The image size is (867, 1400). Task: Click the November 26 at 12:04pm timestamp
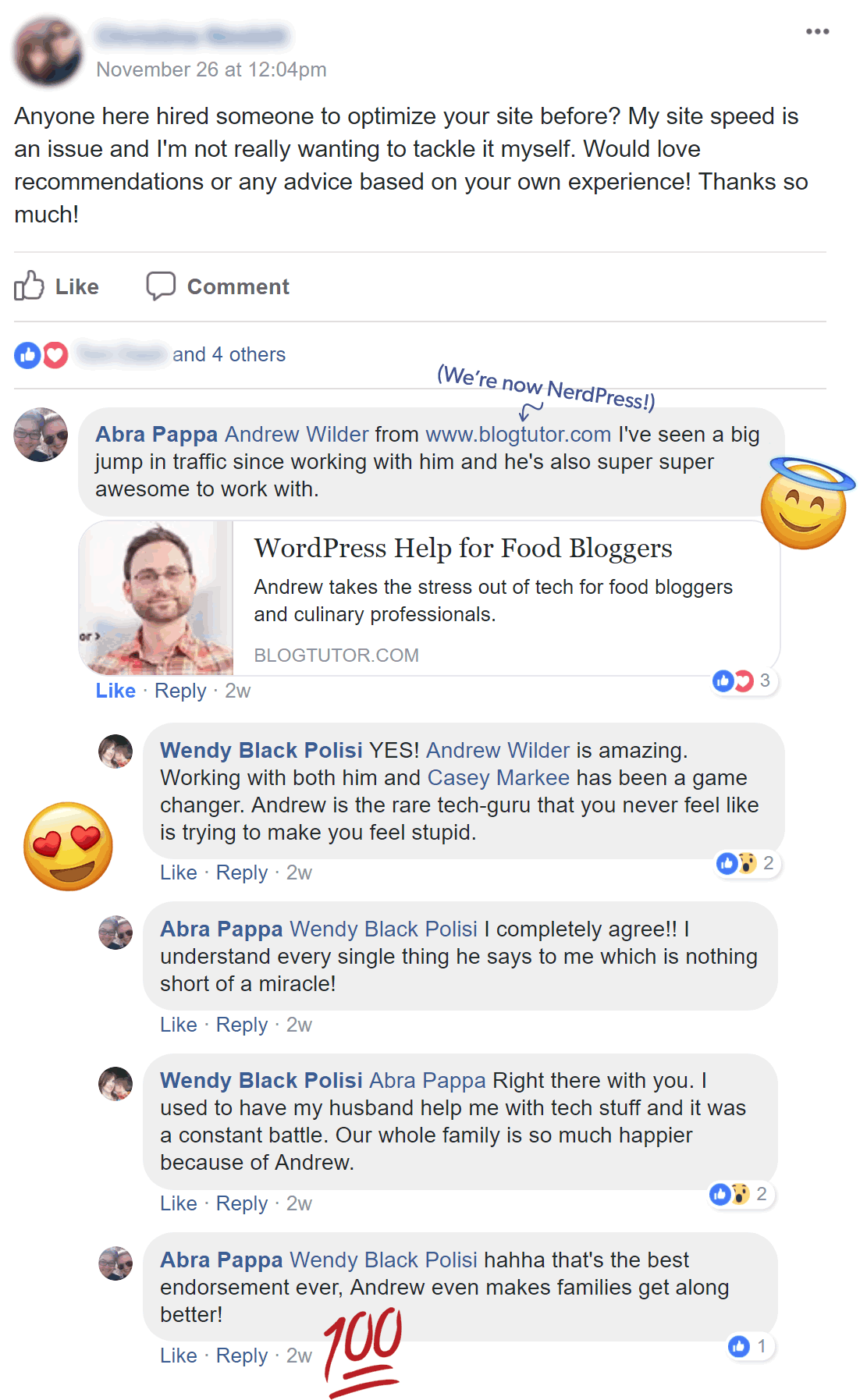point(211,69)
